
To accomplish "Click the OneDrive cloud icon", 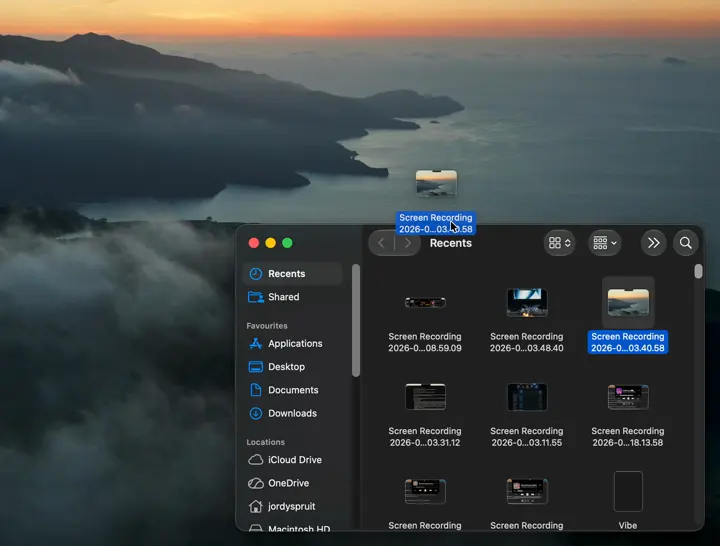I will tap(256, 483).
